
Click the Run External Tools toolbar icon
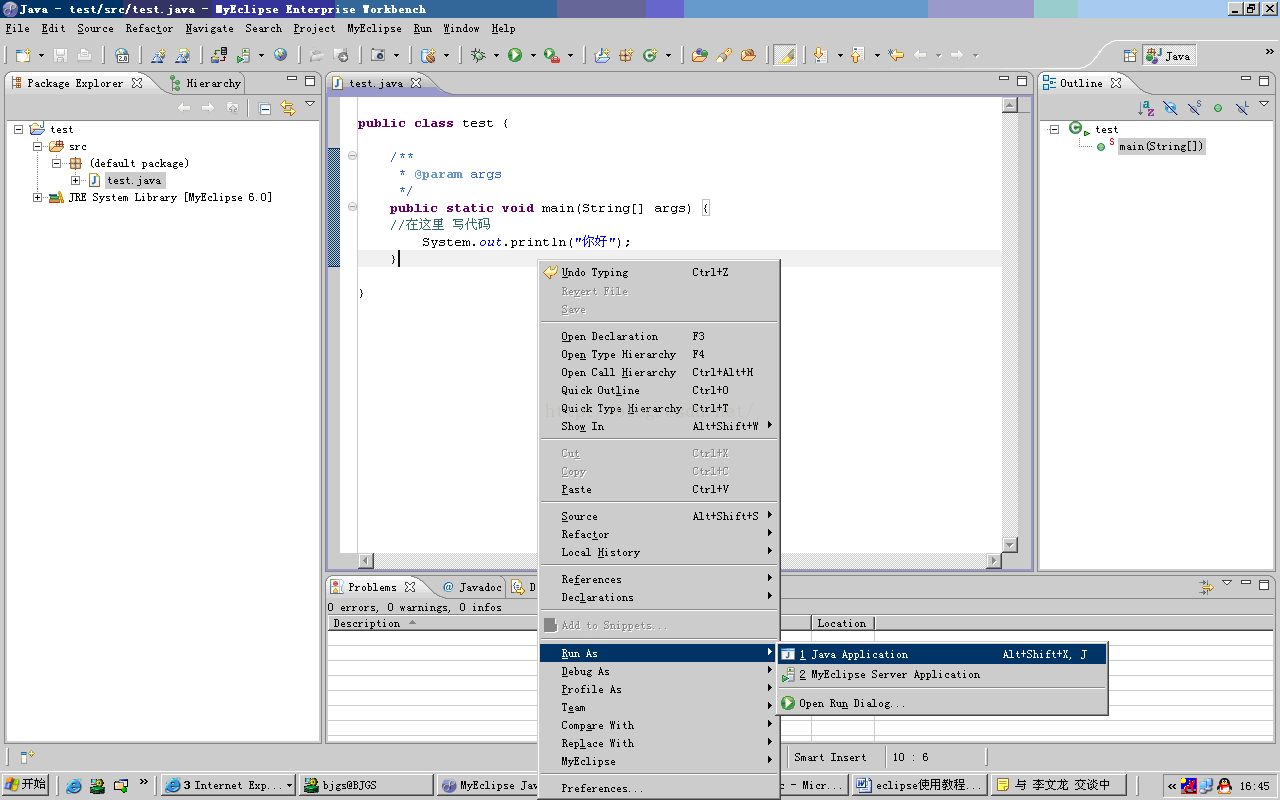pos(551,55)
